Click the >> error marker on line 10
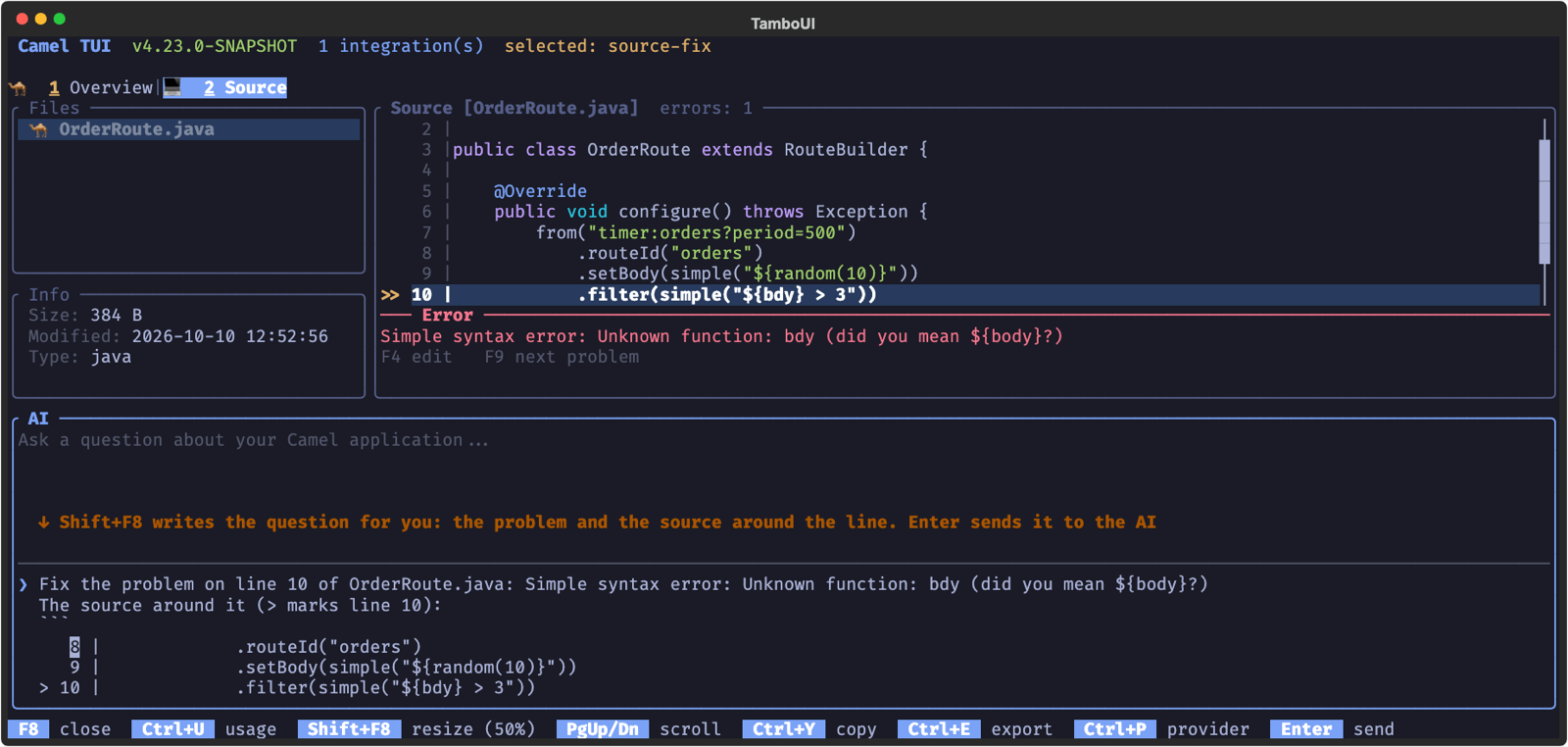The image size is (1568, 747). [x=390, y=294]
